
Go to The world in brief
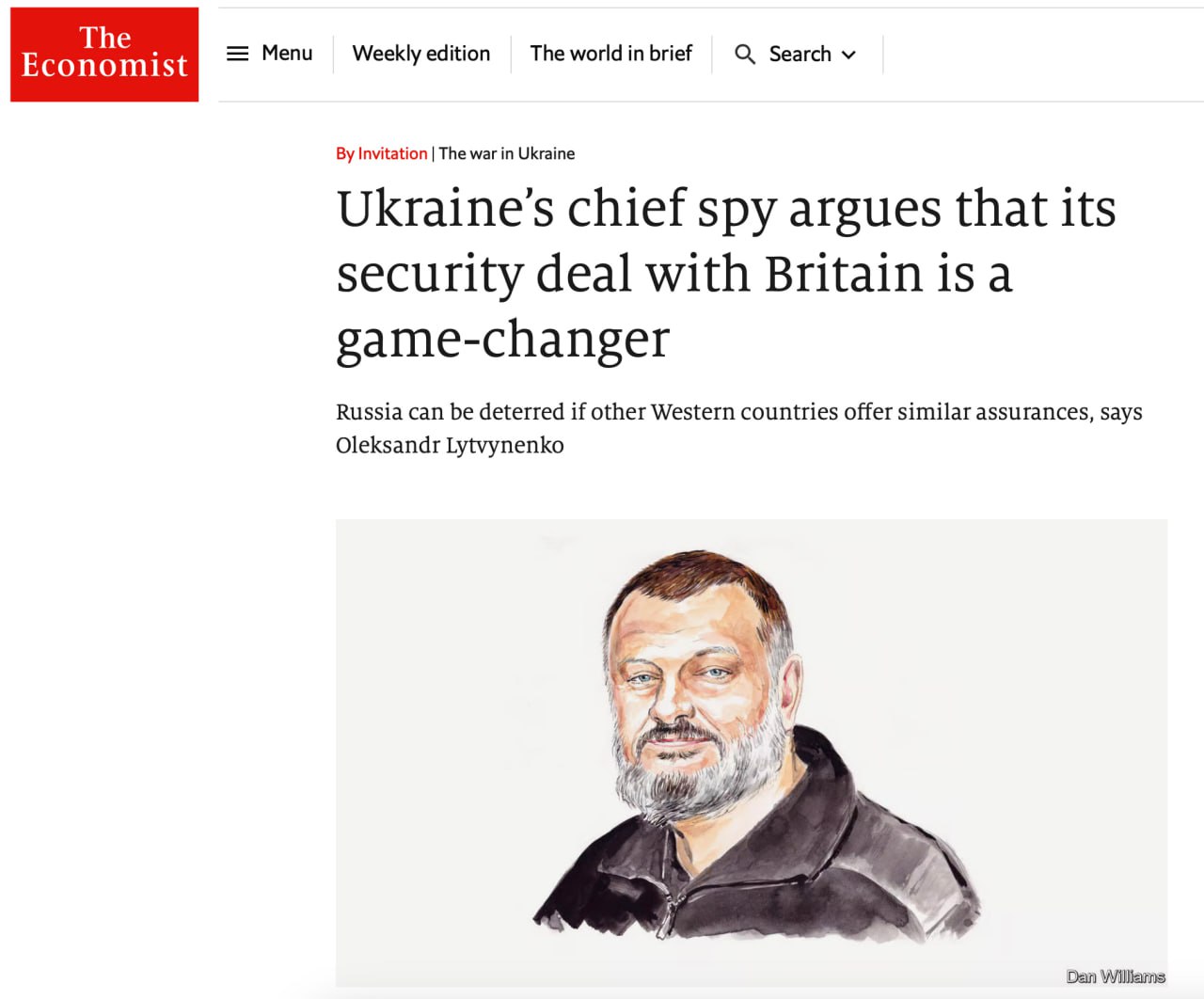[x=610, y=54]
